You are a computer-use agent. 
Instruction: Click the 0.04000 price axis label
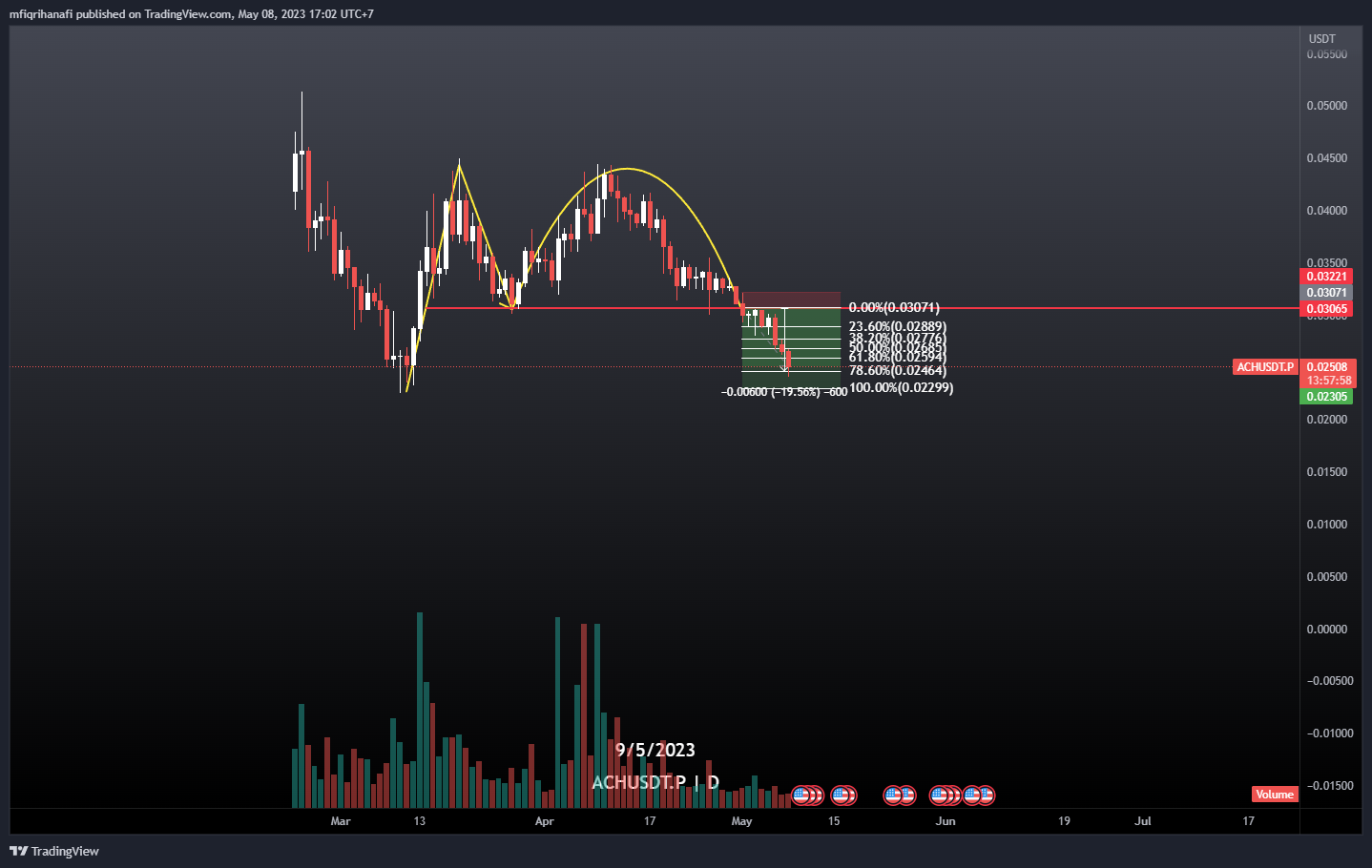(x=1327, y=211)
